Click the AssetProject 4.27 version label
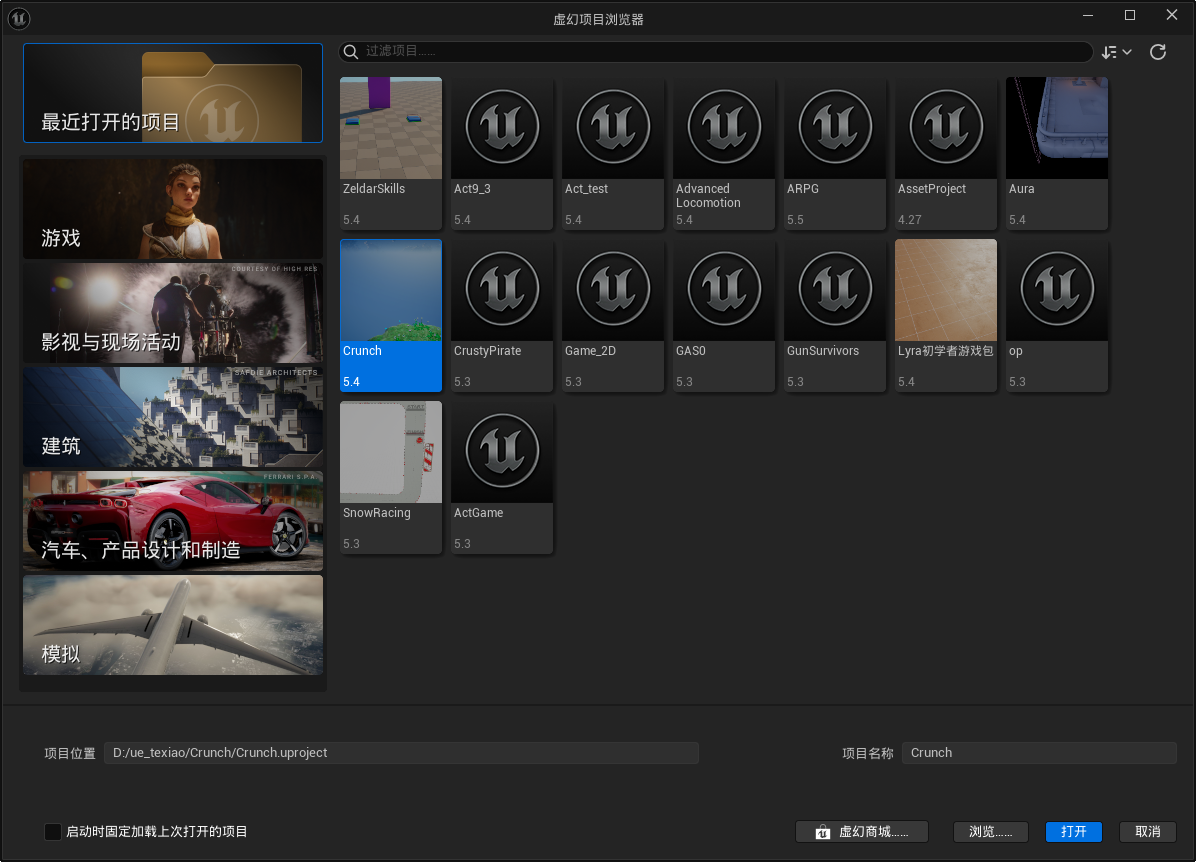Image resolution: width=1196 pixels, height=862 pixels. coord(909,220)
